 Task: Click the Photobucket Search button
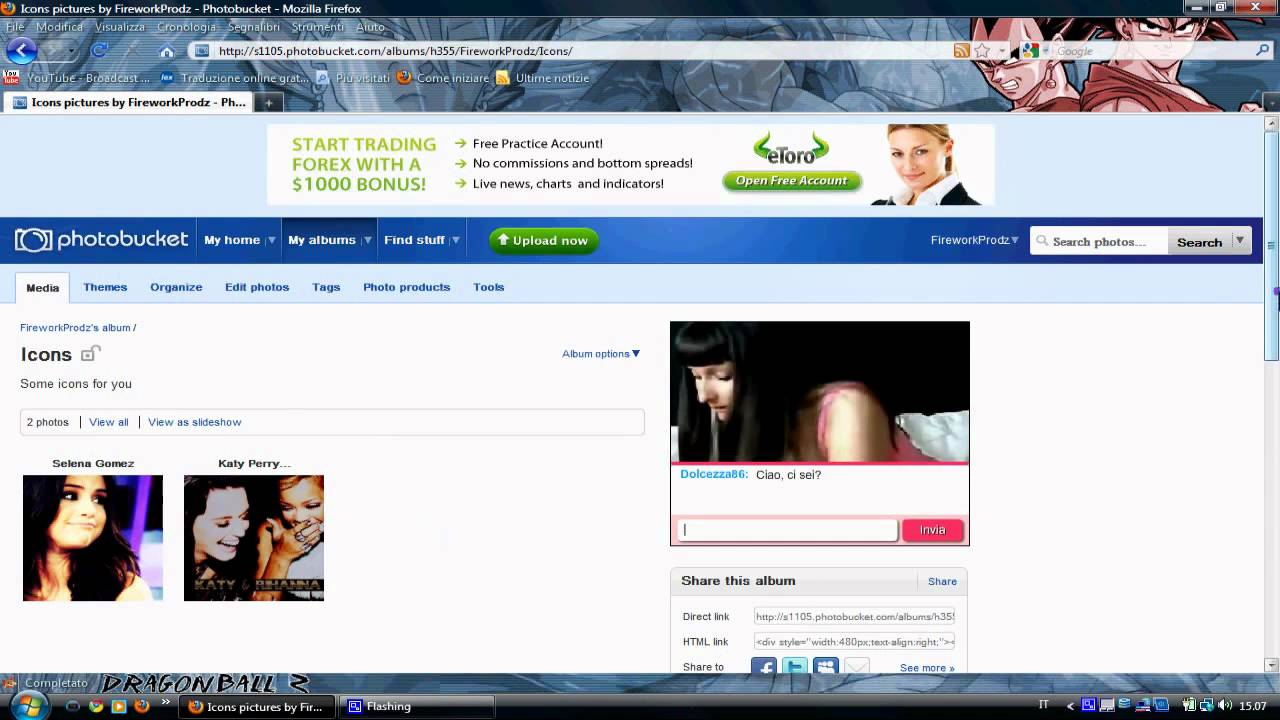pos(1199,241)
